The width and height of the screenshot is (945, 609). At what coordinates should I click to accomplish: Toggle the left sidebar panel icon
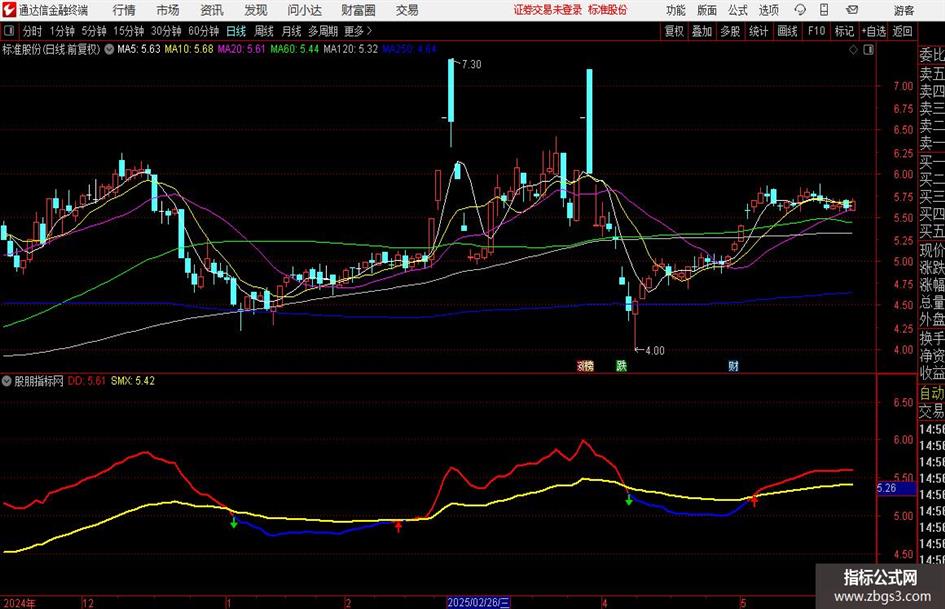(9, 31)
